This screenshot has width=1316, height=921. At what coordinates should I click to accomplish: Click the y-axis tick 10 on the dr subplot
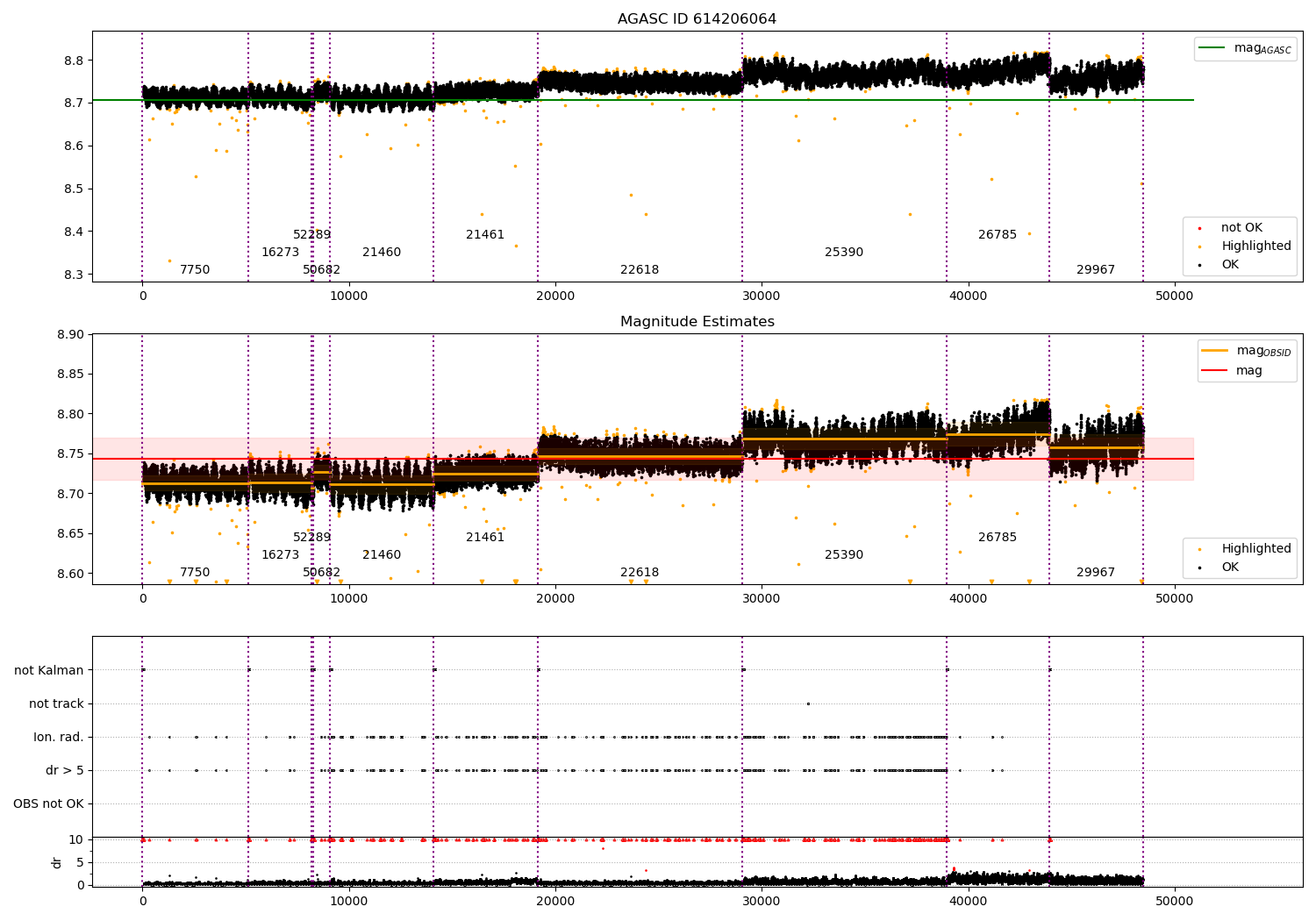76,840
